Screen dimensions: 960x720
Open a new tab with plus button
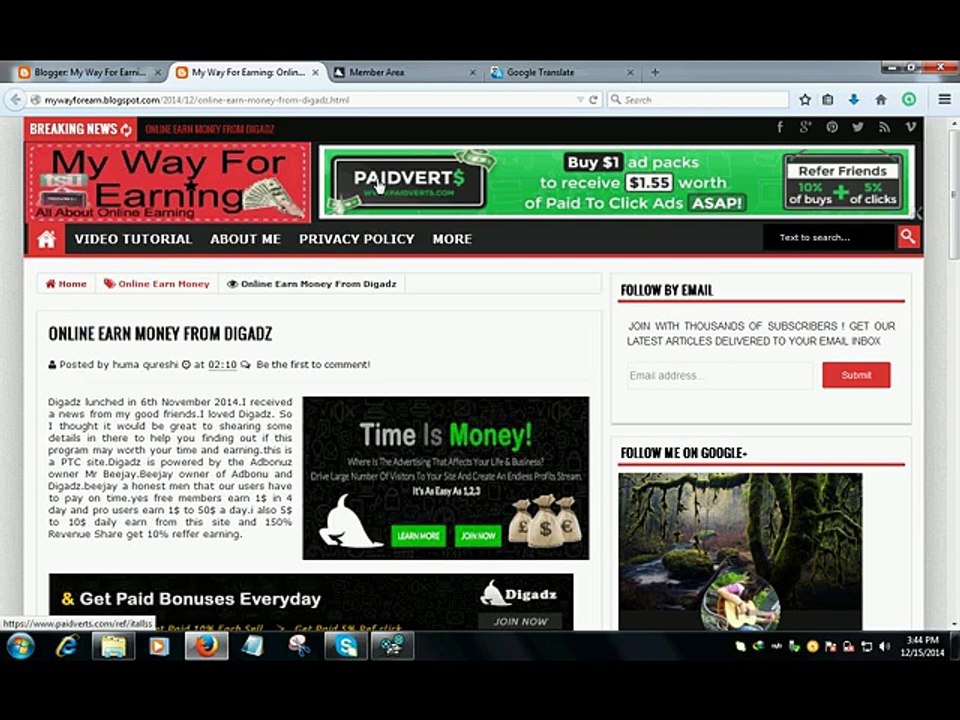[x=654, y=72]
